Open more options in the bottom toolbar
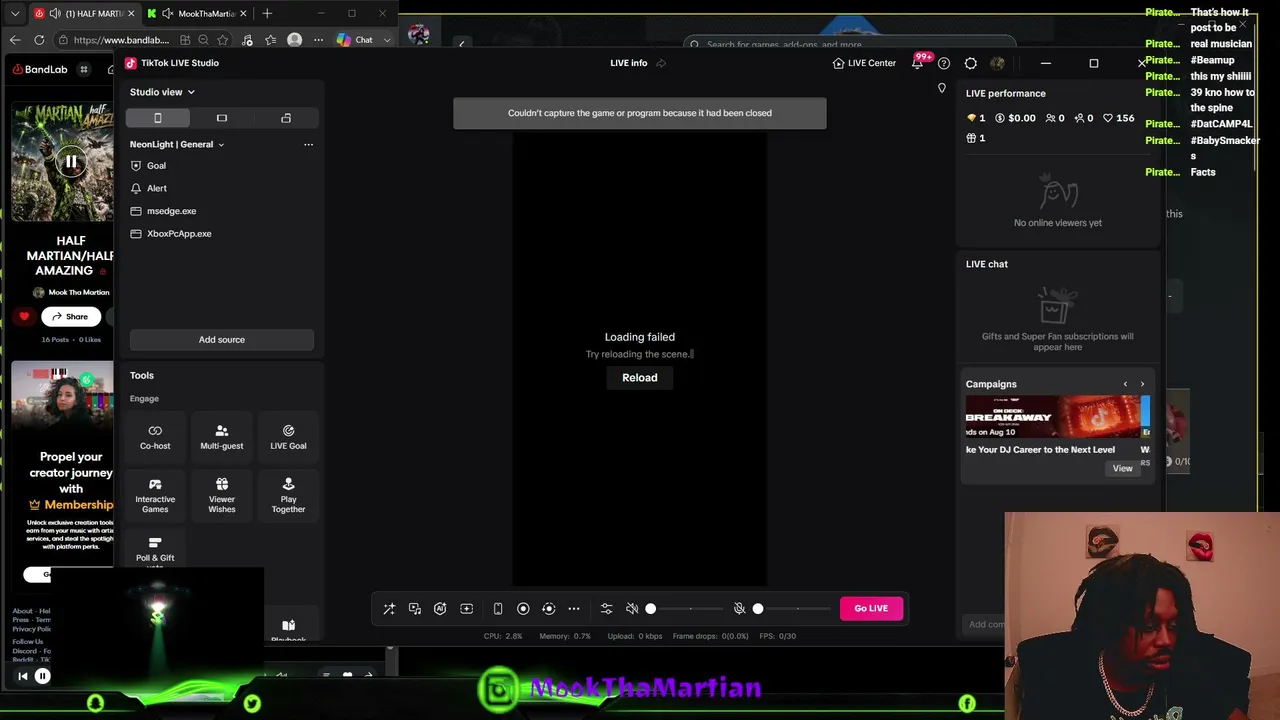1280x720 pixels. (574, 608)
